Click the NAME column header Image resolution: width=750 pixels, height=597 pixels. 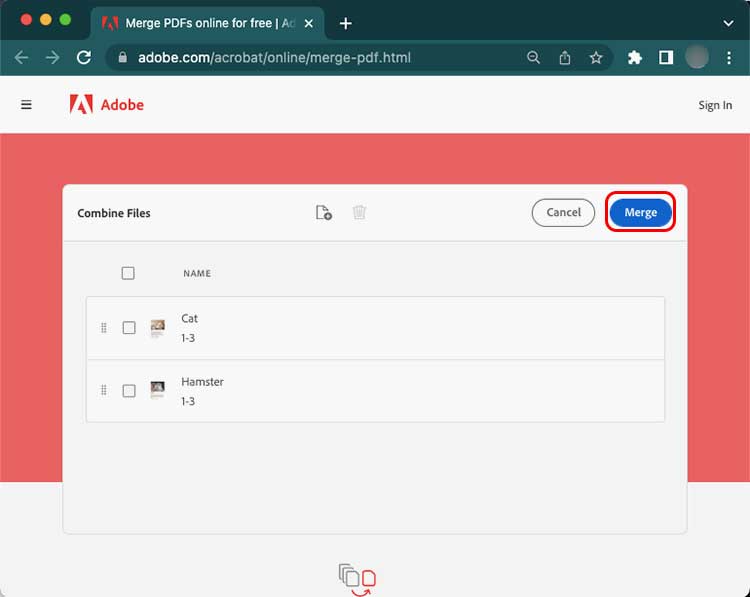pyautogui.click(x=197, y=273)
